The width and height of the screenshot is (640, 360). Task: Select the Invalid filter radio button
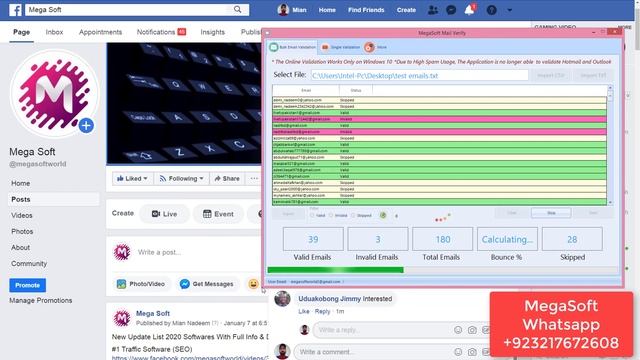pos(331,215)
